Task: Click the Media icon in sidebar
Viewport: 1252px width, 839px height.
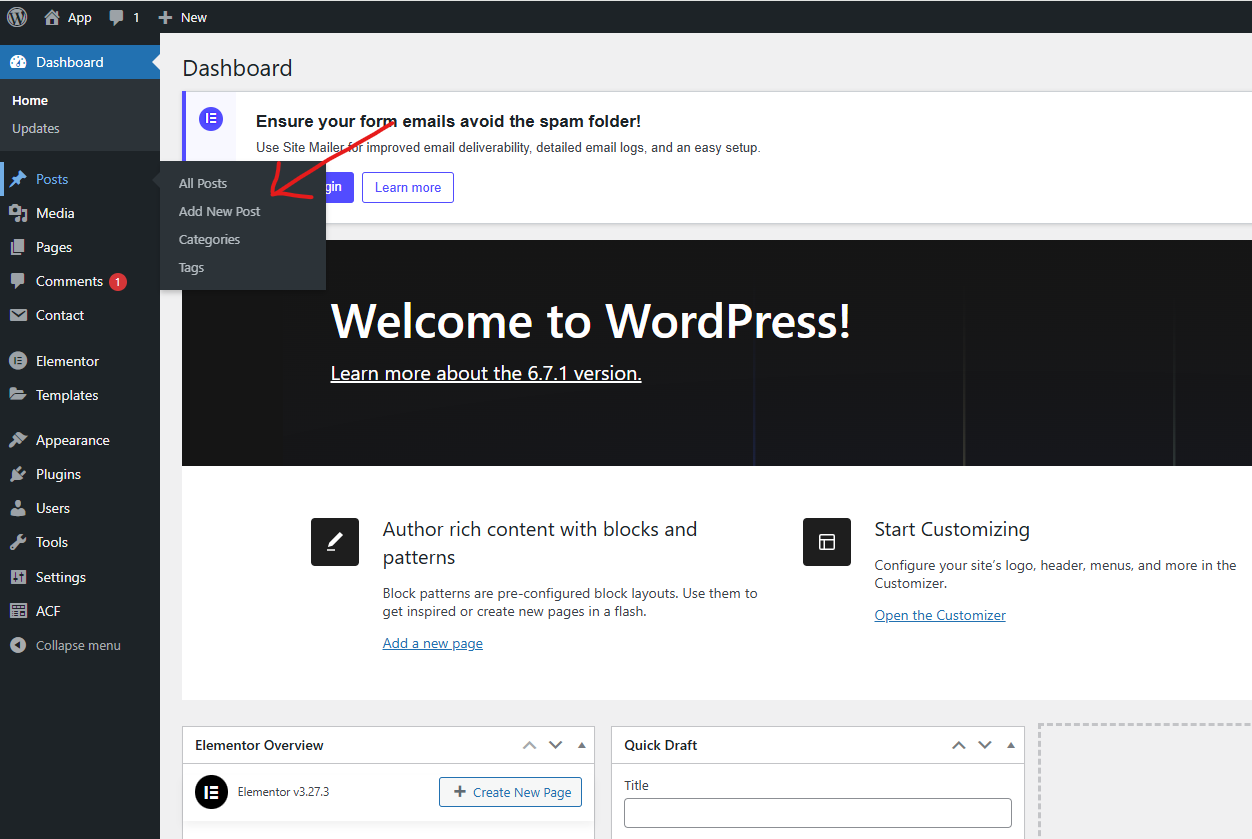Action: click(18, 213)
